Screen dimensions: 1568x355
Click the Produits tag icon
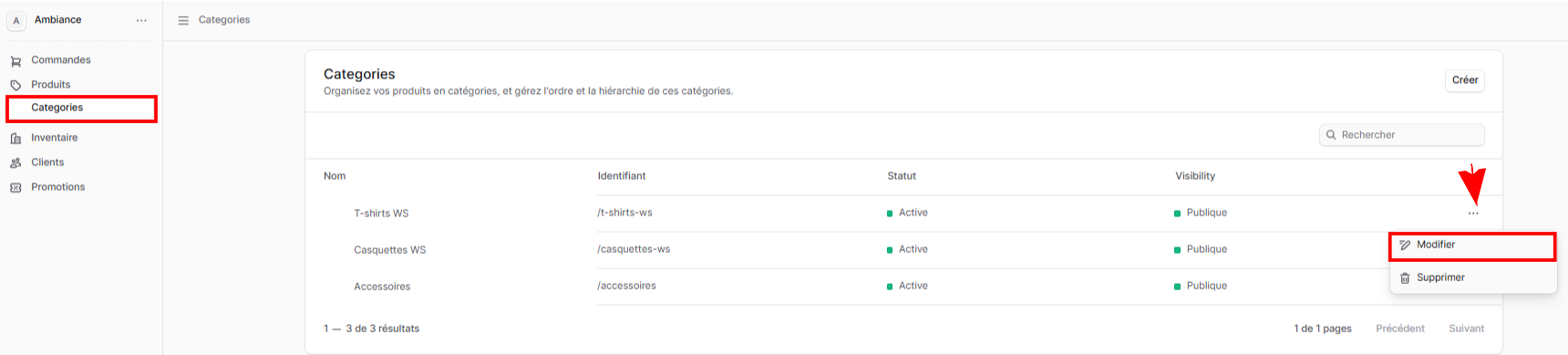(x=15, y=85)
